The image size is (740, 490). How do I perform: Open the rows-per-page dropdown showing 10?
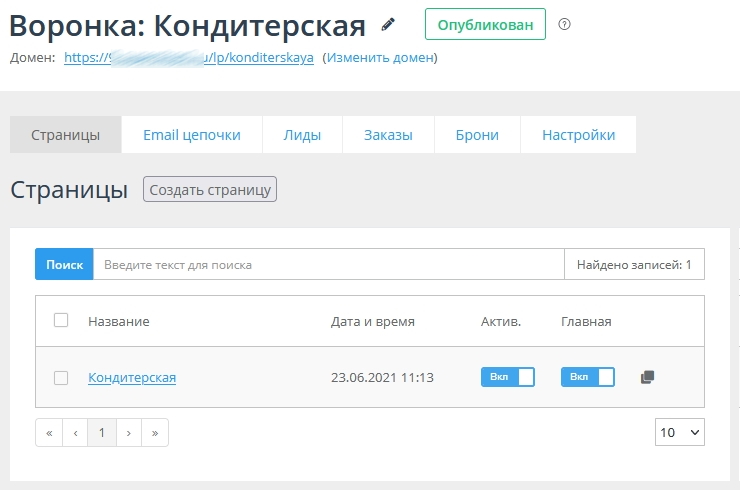[679, 432]
